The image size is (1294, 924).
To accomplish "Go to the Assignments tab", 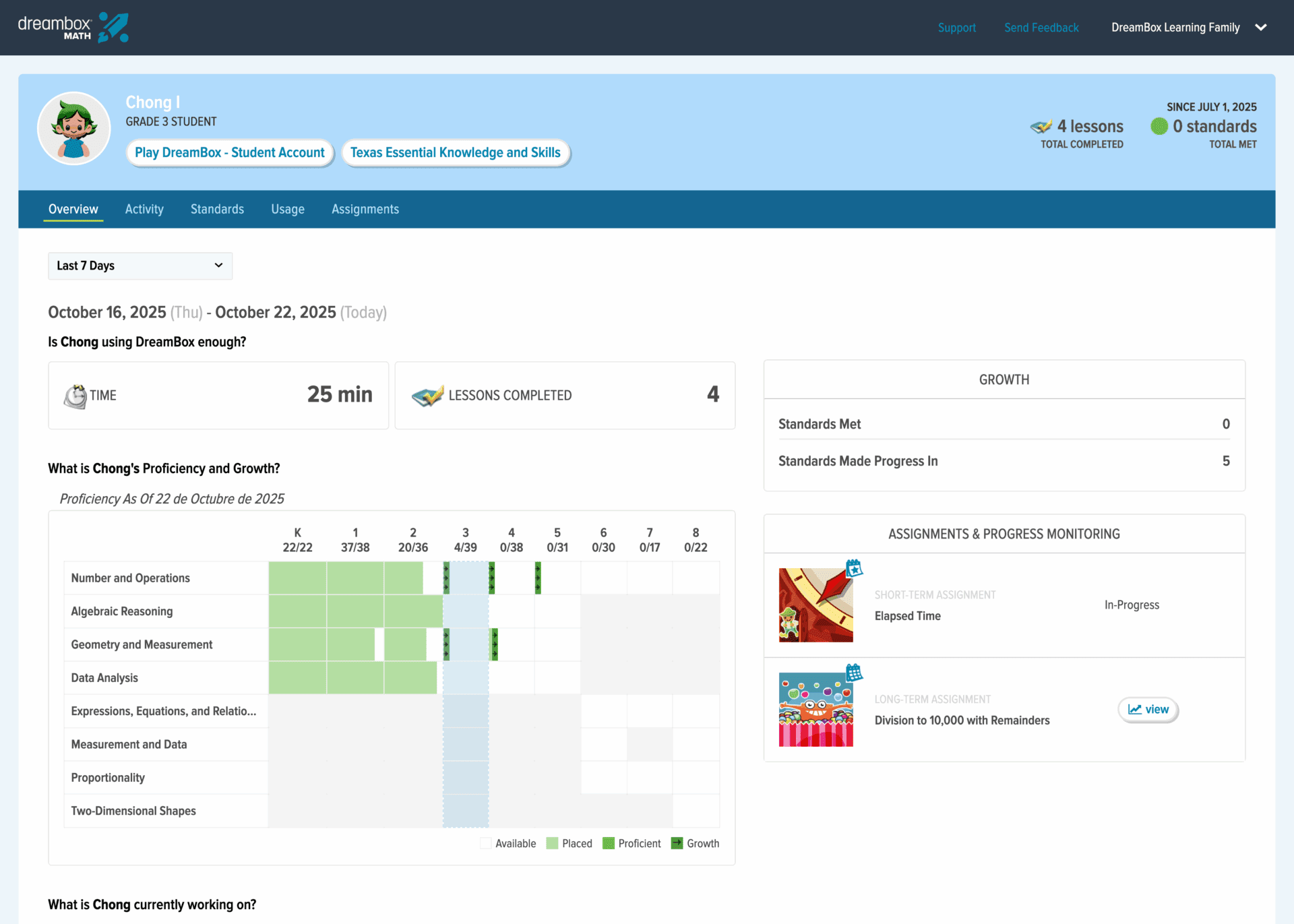I will click(365, 209).
